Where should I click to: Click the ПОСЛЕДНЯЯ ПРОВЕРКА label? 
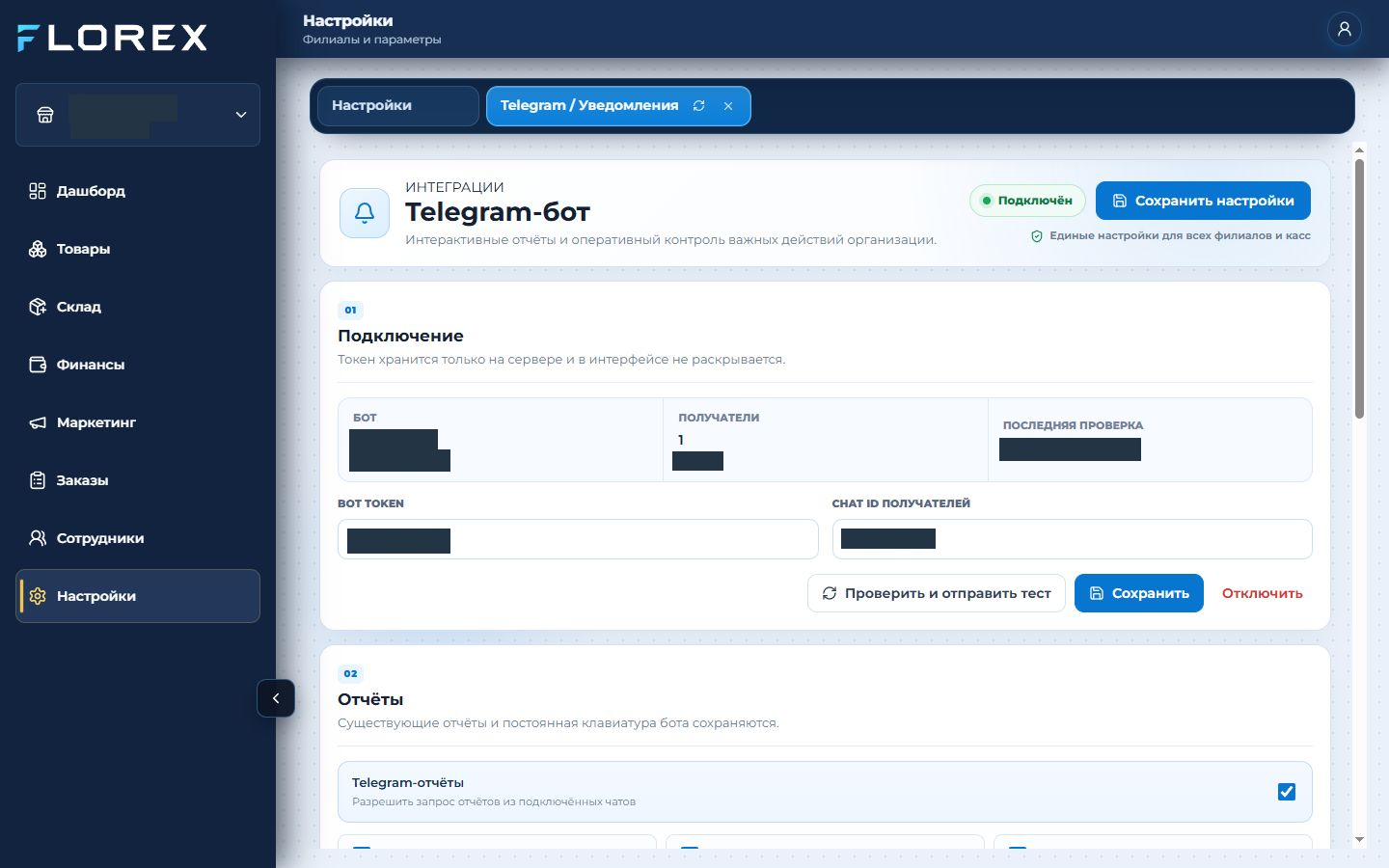pyautogui.click(x=1073, y=425)
